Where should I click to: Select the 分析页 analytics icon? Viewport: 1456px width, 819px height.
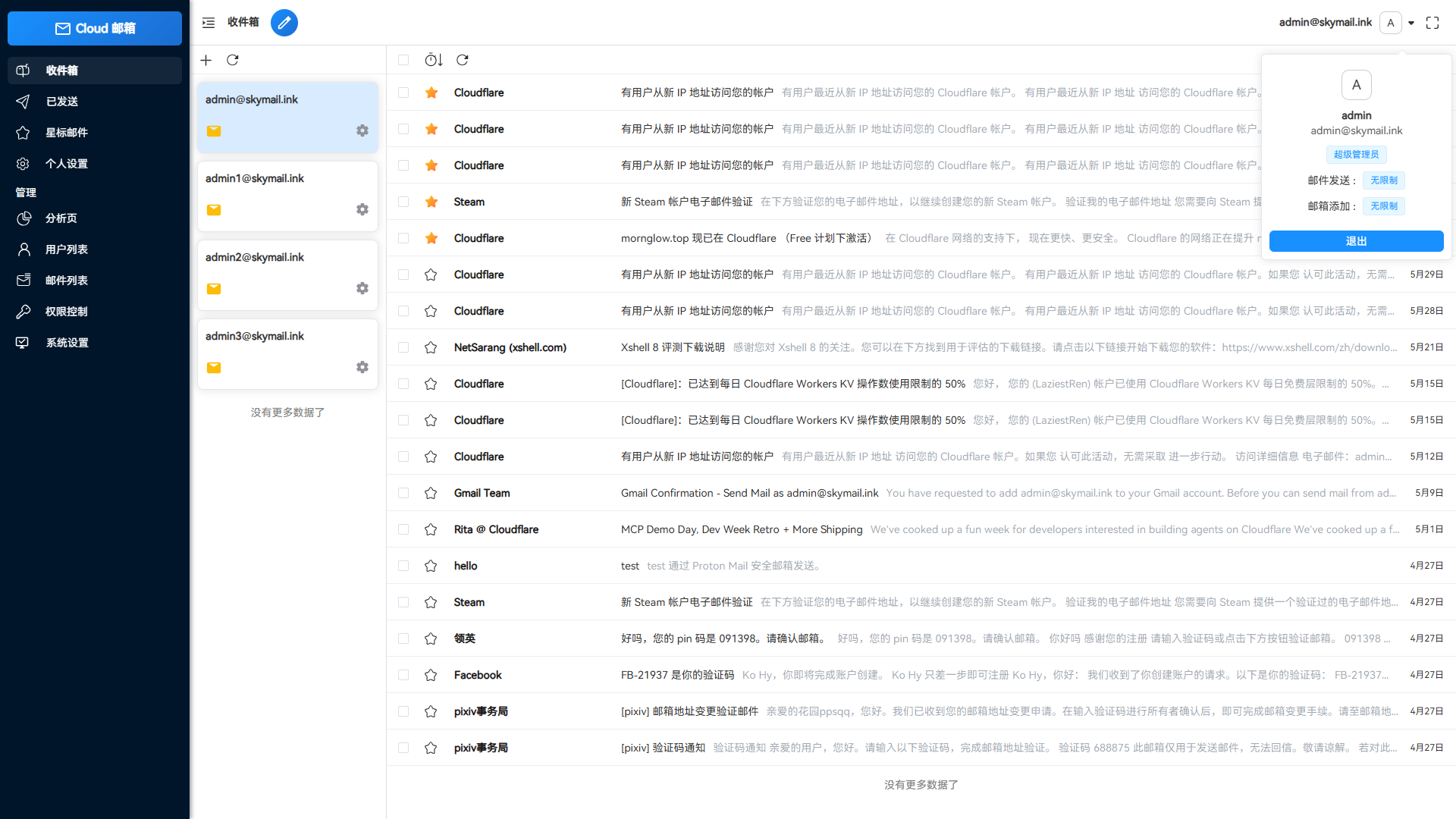point(23,218)
